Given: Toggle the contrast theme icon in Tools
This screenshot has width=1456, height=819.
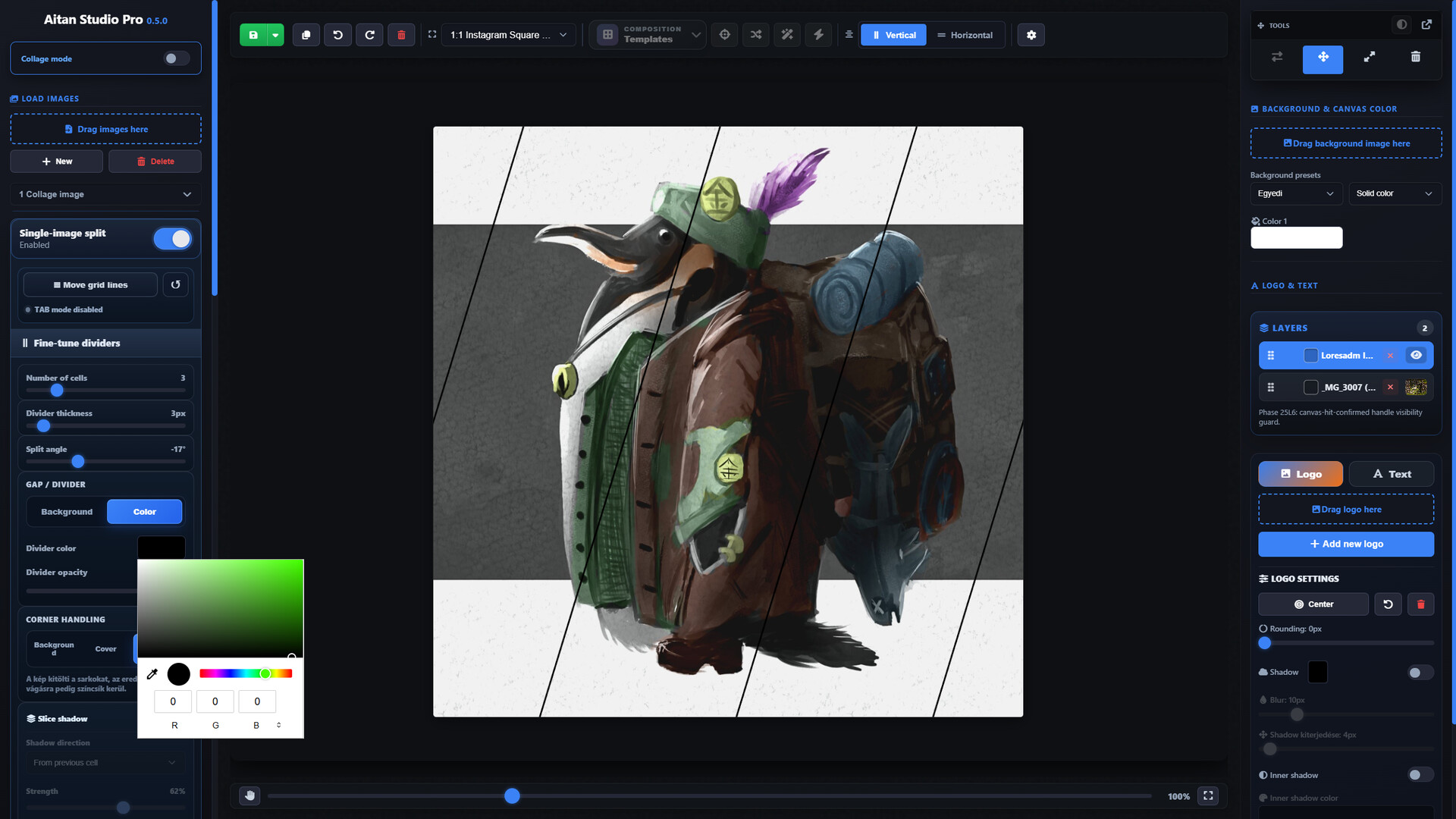Looking at the screenshot, I should [x=1401, y=25].
